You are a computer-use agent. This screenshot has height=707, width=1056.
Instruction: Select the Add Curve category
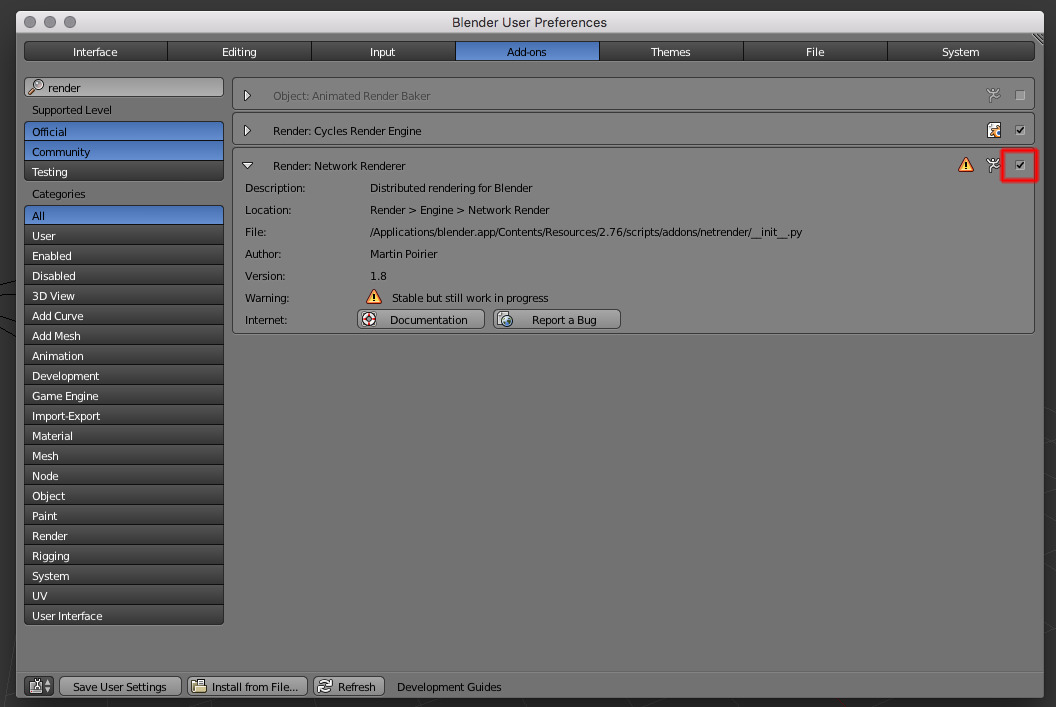[124, 316]
